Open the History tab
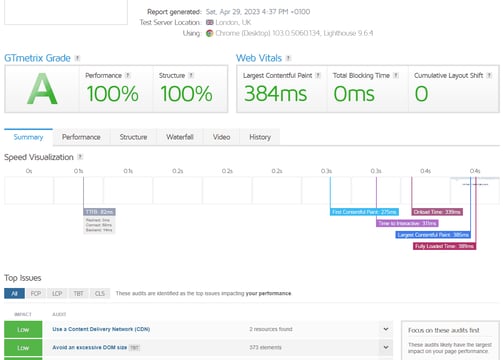 [x=260, y=137]
